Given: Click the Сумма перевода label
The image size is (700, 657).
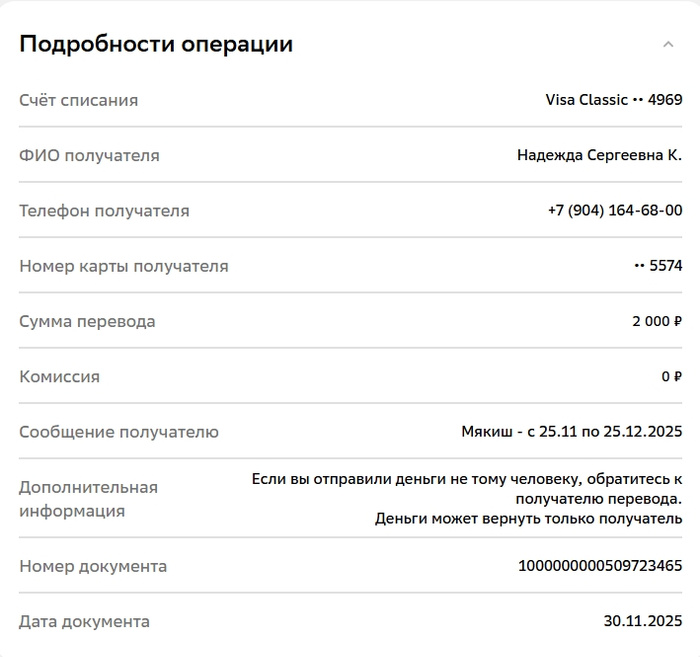Looking at the screenshot, I should (87, 322).
